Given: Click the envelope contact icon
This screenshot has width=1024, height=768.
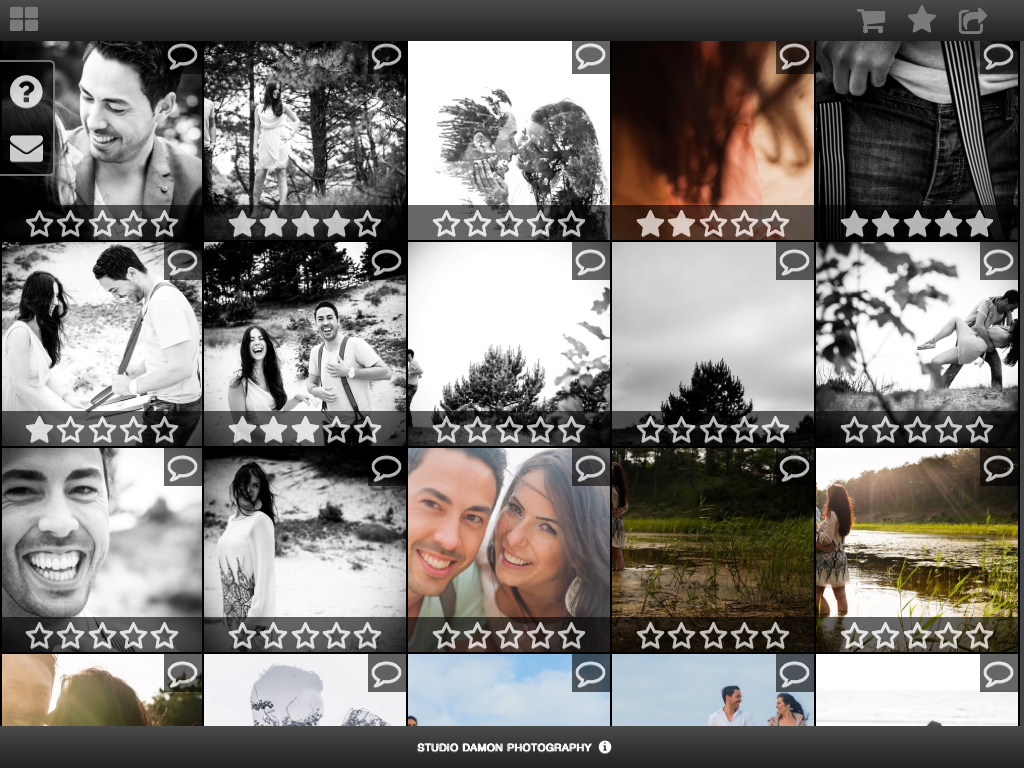Looking at the screenshot, I should [x=26, y=148].
